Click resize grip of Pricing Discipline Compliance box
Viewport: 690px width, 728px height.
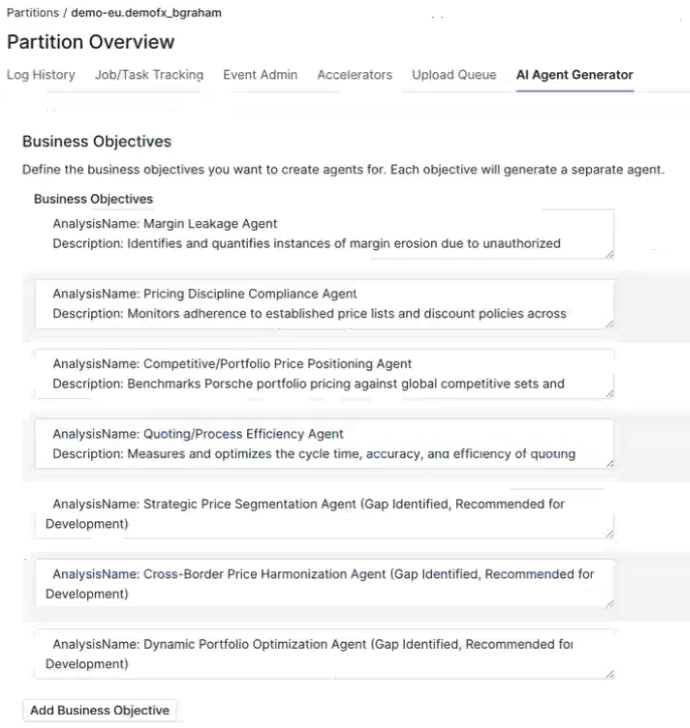pyautogui.click(x=609, y=324)
